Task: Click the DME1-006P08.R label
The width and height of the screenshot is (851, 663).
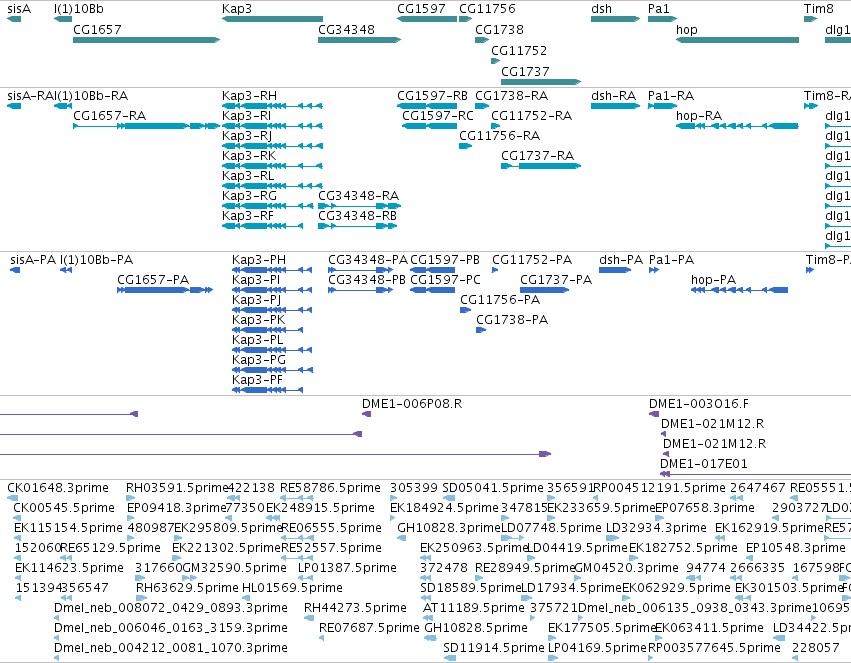Action: point(412,404)
